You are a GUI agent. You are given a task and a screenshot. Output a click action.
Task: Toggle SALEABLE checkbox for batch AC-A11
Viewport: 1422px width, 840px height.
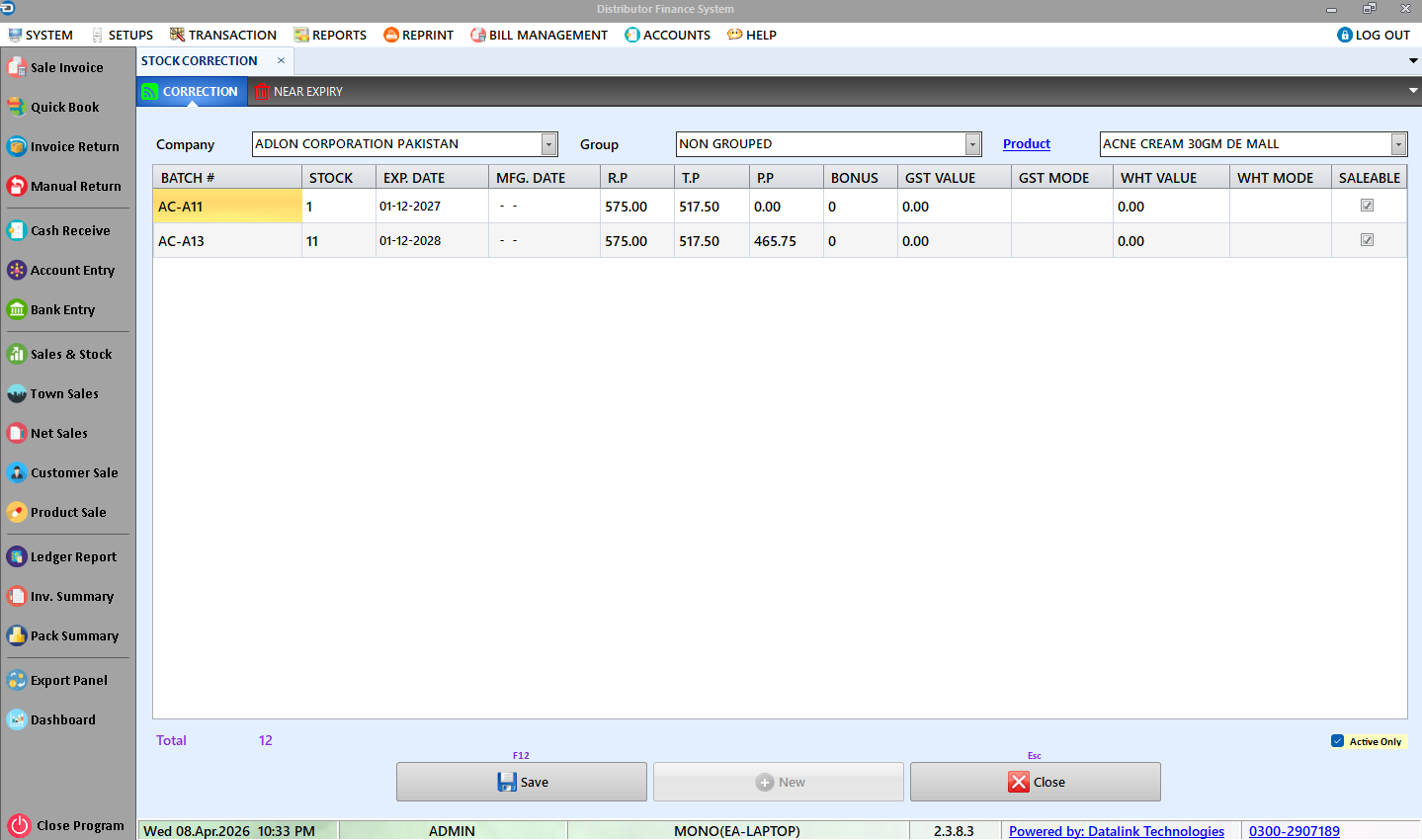[x=1367, y=206]
